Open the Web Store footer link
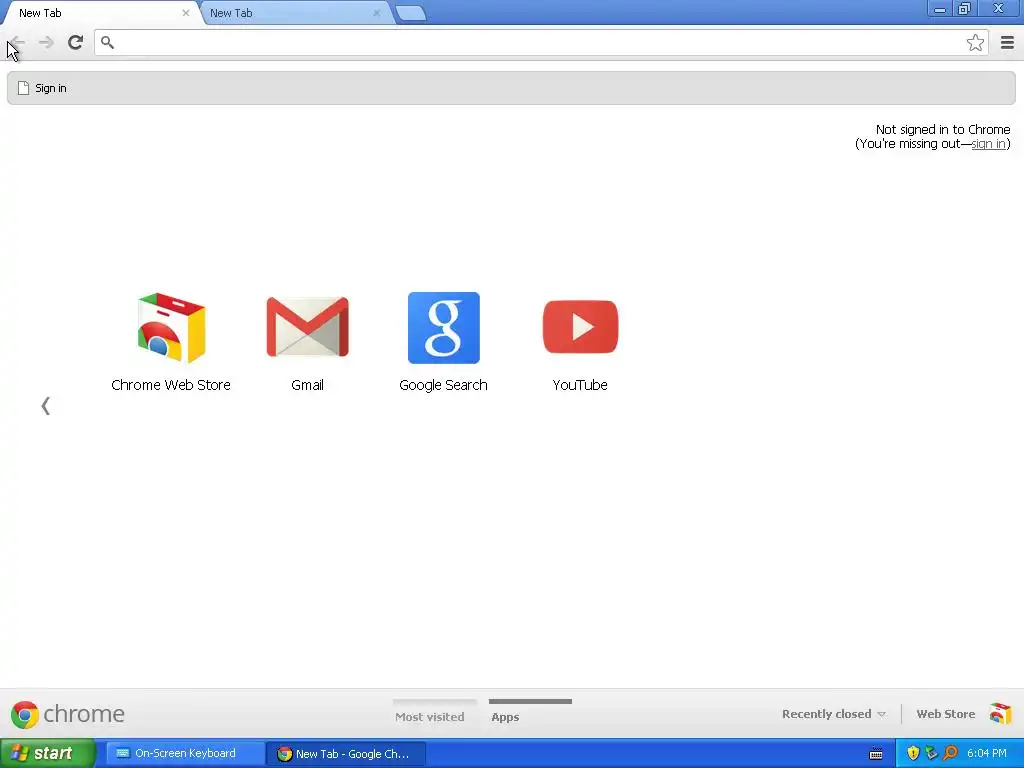Image resolution: width=1024 pixels, height=768 pixels. point(946,714)
